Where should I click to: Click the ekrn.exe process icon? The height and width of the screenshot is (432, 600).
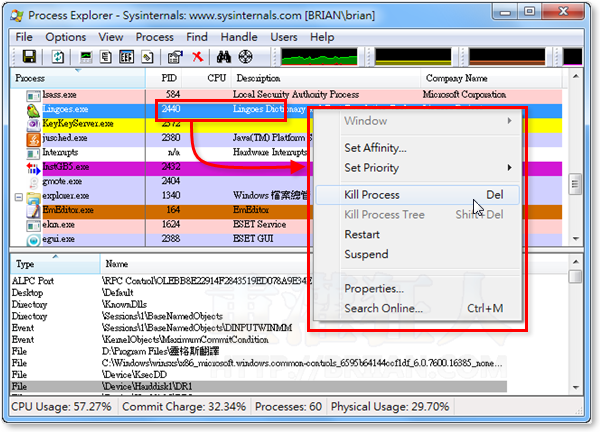point(33,225)
